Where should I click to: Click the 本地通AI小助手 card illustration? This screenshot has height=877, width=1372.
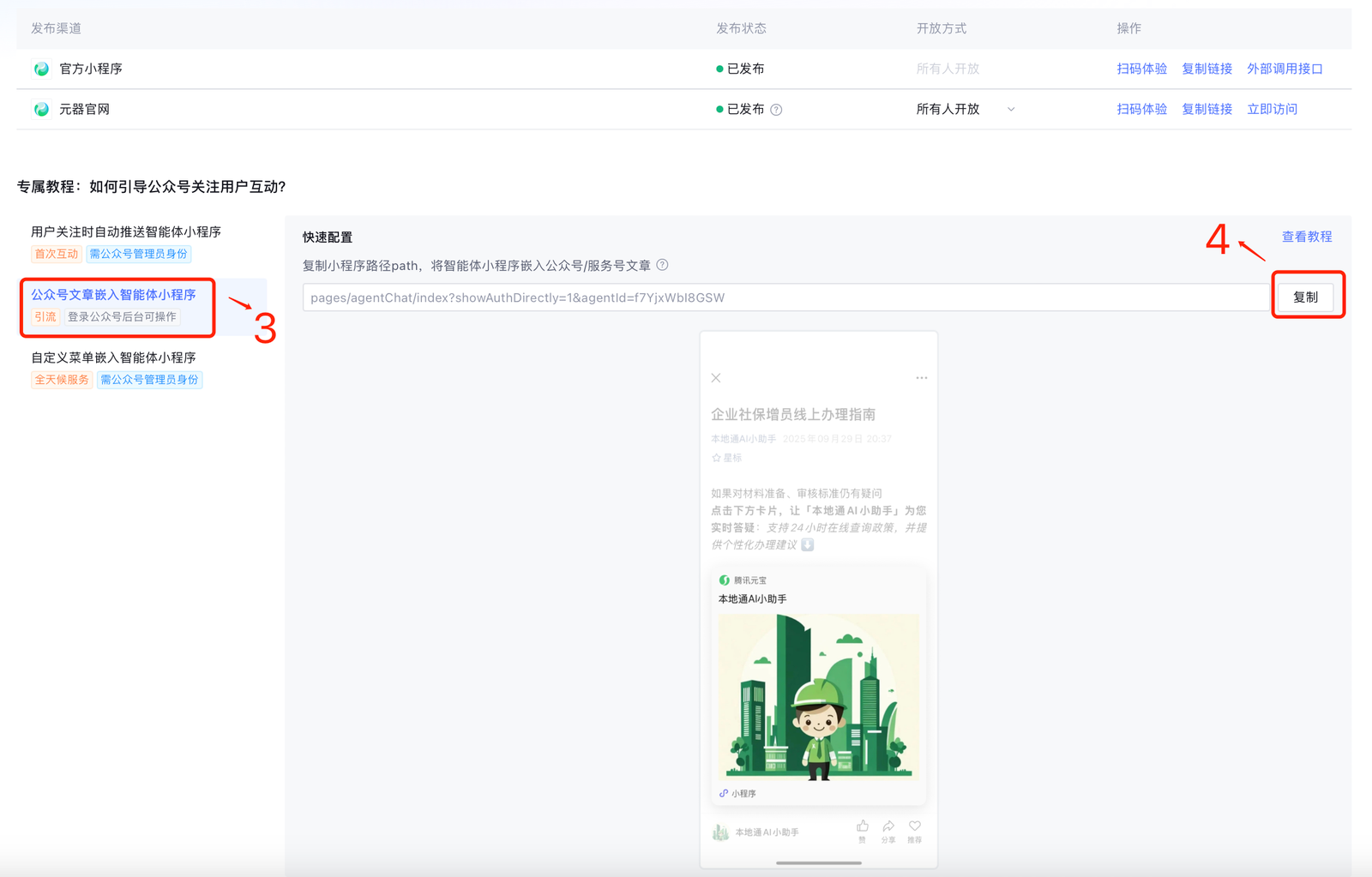coord(818,696)
